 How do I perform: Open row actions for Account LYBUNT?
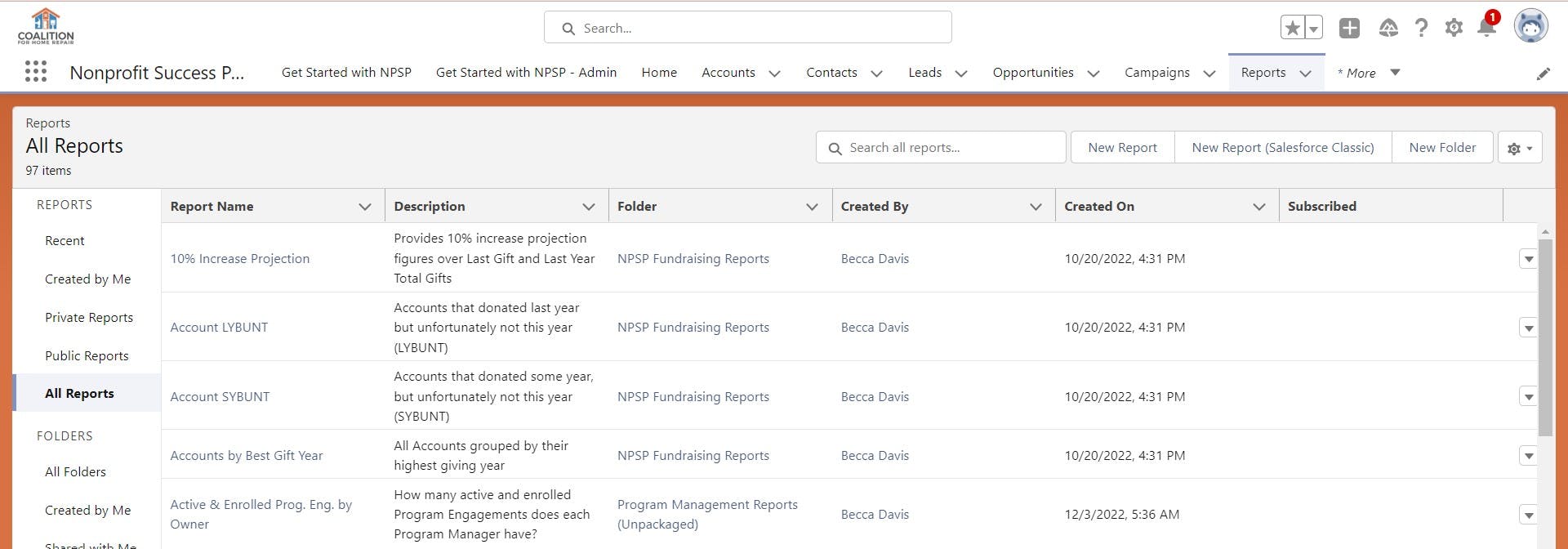[x=1528, y=328]
